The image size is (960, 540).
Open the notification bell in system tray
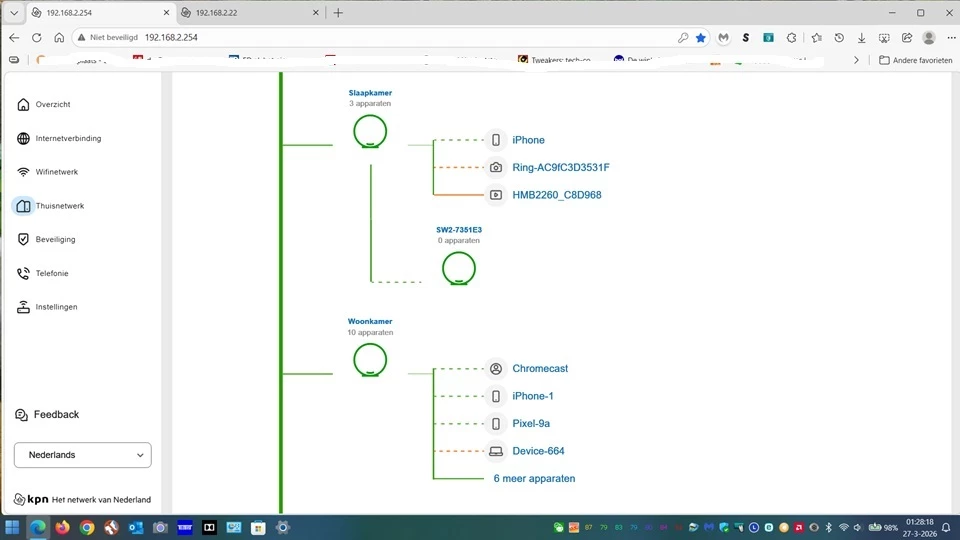[946, 528]
